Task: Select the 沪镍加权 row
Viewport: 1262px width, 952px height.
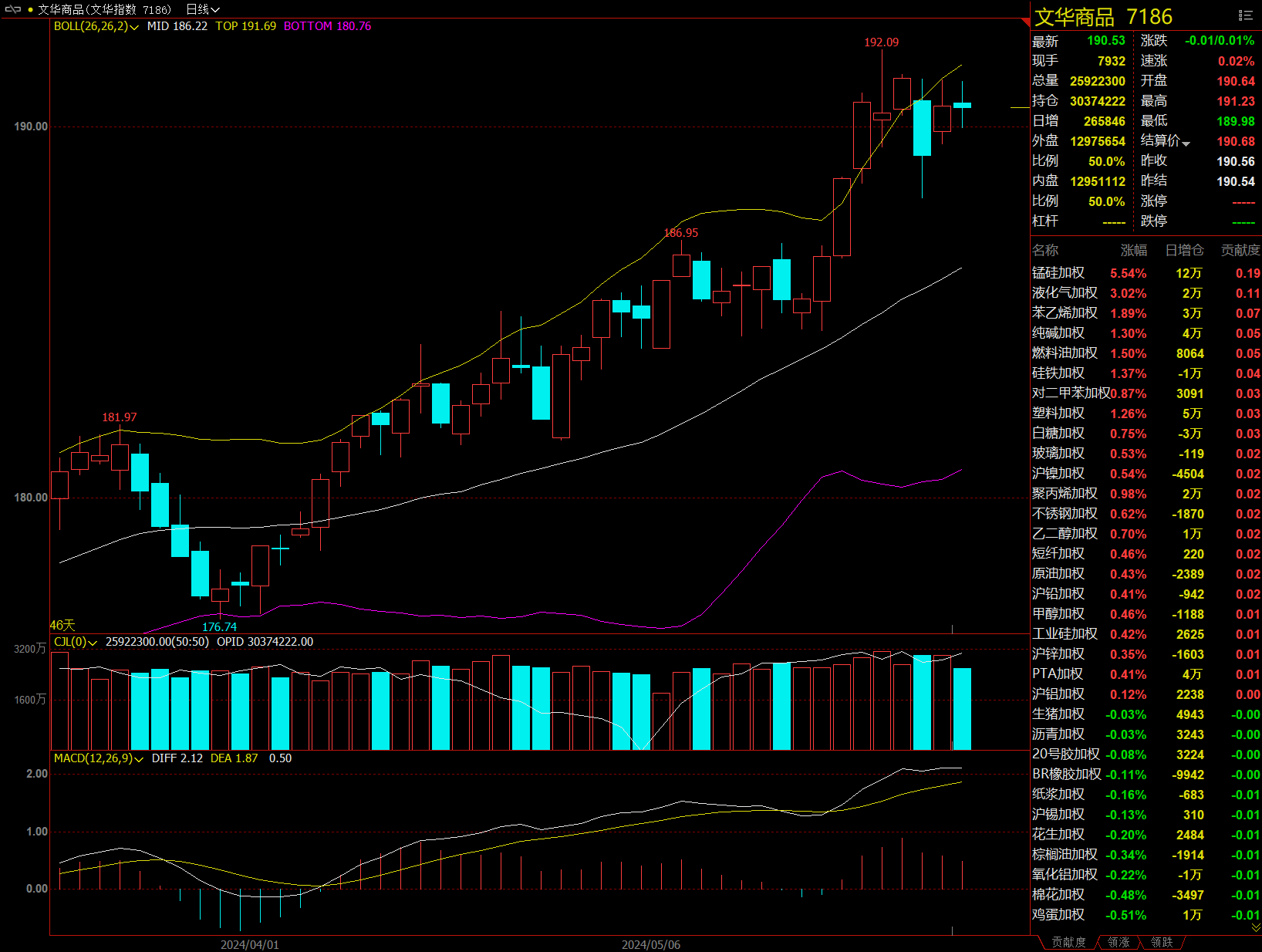Action: tap(1146, 474)
